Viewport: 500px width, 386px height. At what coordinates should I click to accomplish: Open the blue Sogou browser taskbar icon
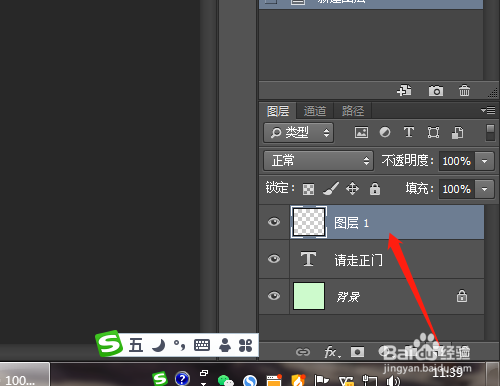tap(250, 380)
